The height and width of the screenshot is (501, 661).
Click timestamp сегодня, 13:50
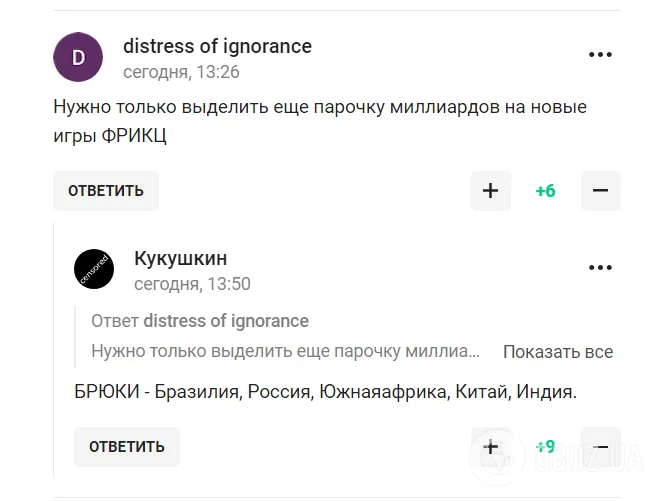(x=192, y=284)
